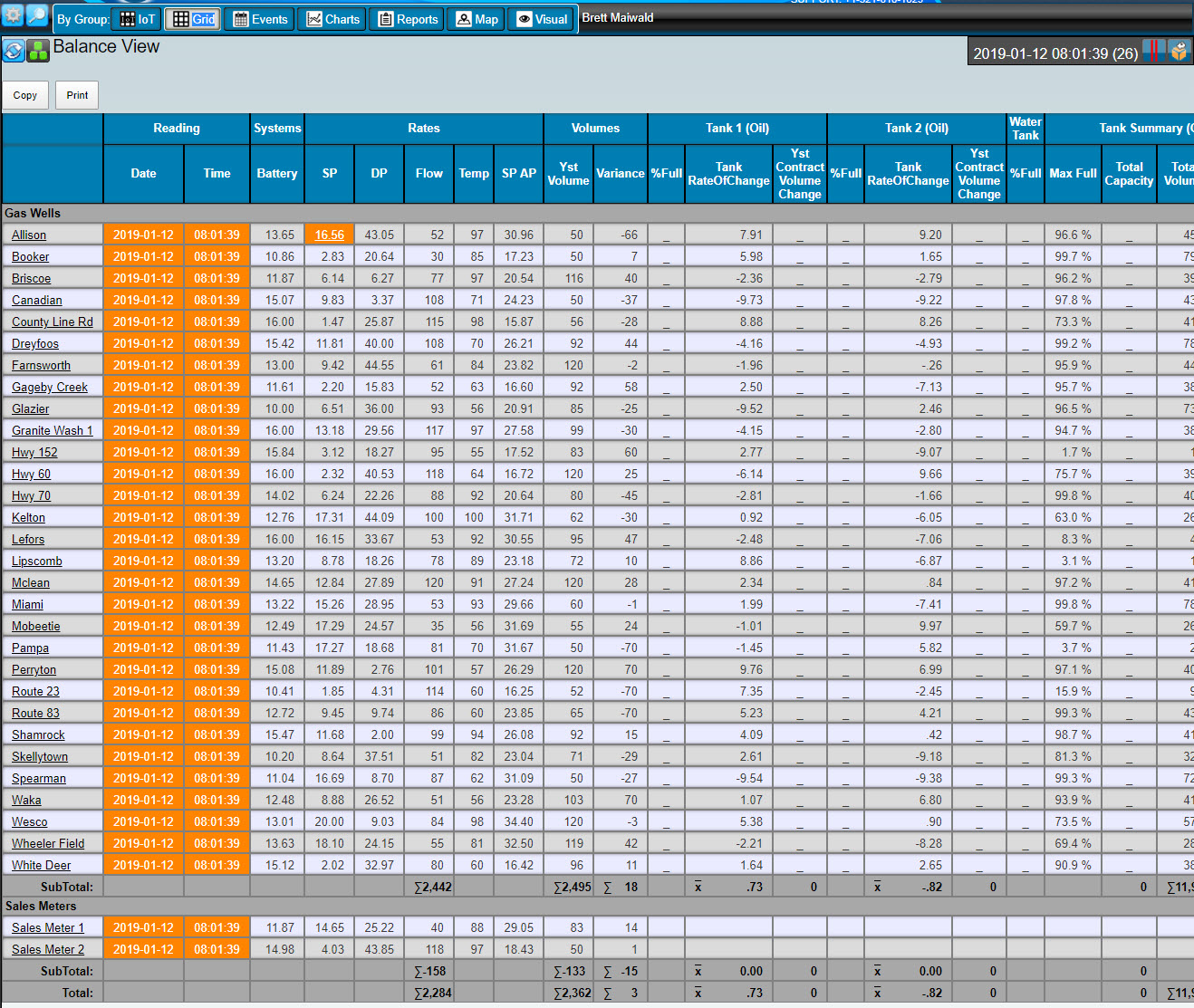Open the Gageby Creek link
This screenshot has width=1194, height=1008.
[50, 387]
